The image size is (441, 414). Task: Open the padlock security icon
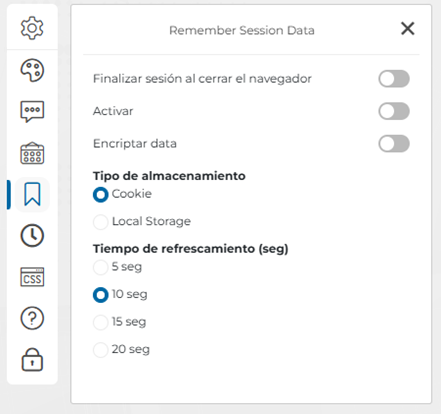[x=32, y=360]
